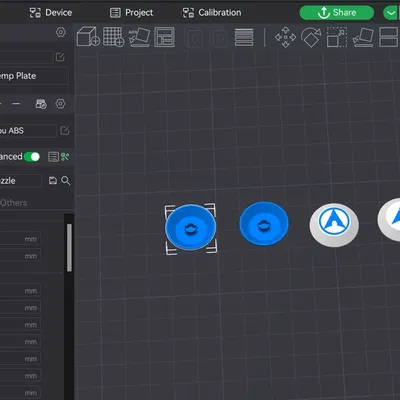Add a new plate with grid-plus icon
Viewport: 400px width, 400px height.
click(x=113, y=37)
